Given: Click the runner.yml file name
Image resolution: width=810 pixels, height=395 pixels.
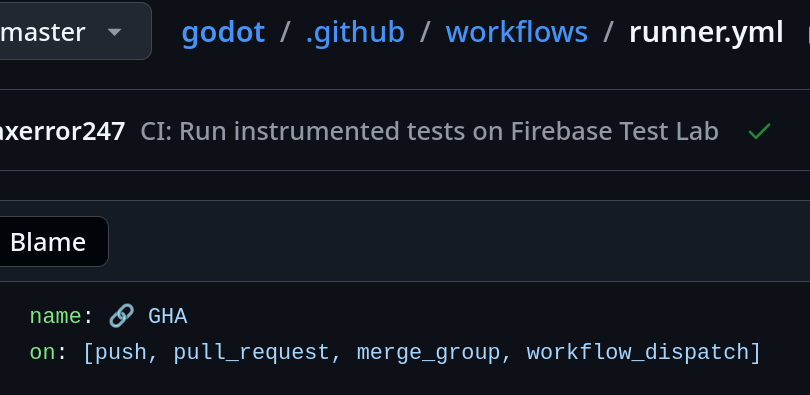Looking at the screenshot, I should pyautogui.click(x=706, y=32).
